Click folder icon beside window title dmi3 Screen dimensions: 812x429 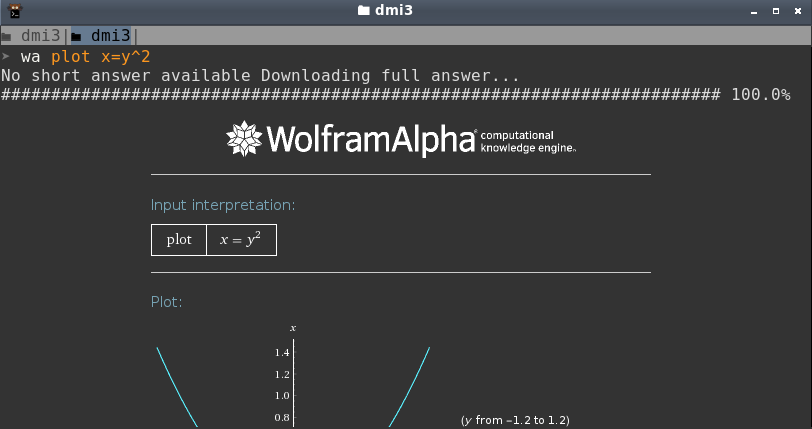(364, 10)
